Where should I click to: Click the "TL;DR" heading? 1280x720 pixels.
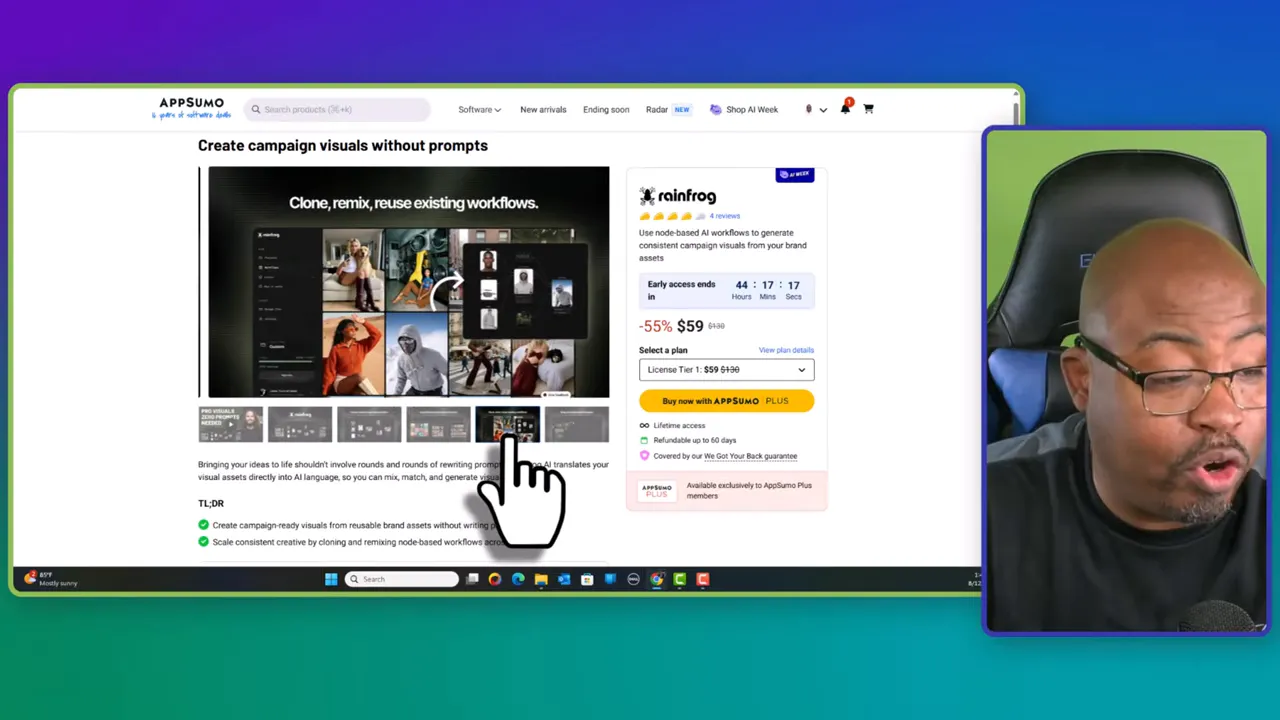[x=211, y=503]
